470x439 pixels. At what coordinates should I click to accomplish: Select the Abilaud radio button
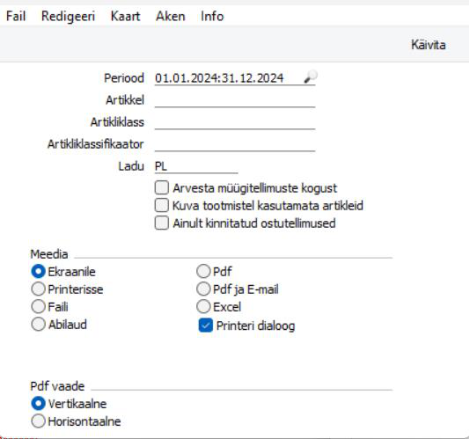click(38, 324)
